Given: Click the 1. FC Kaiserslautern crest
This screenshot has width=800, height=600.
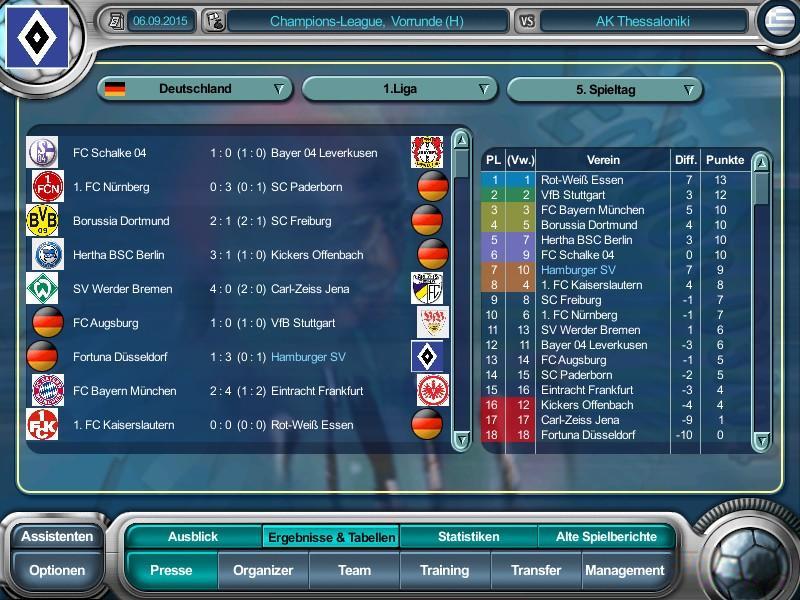Looking at the screenshot, I should [42, 424].
